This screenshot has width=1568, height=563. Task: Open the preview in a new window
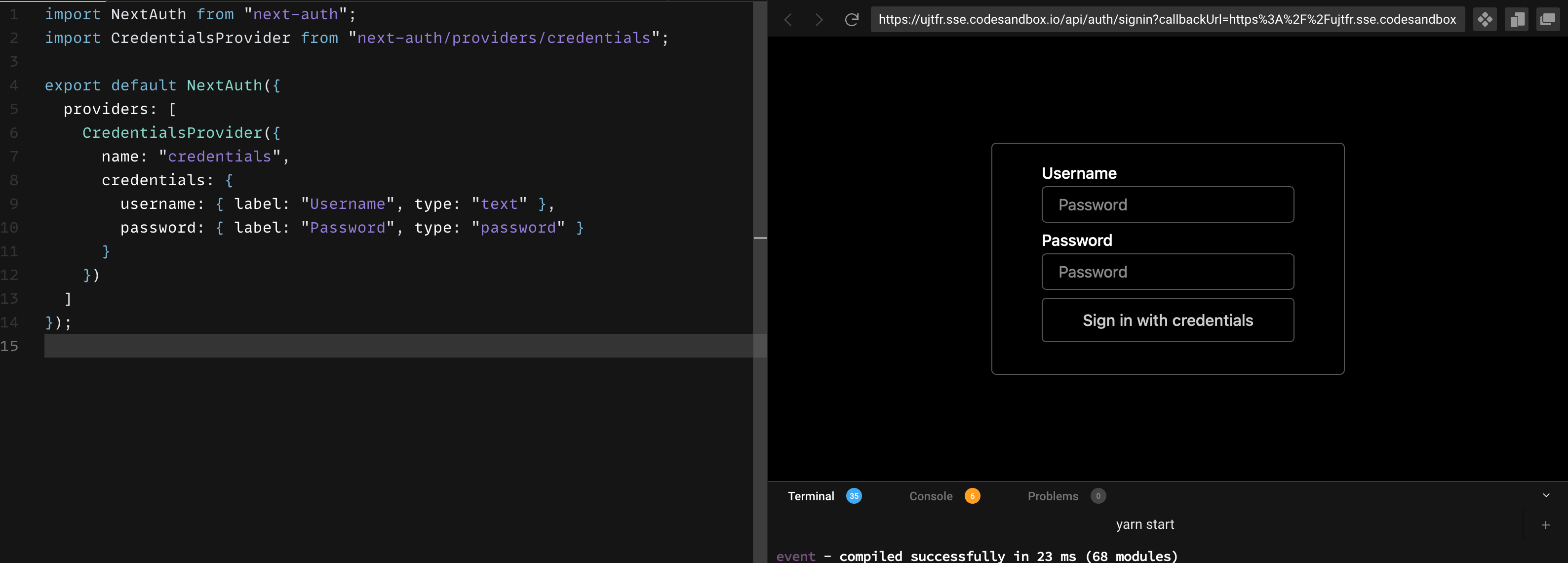1547,20
